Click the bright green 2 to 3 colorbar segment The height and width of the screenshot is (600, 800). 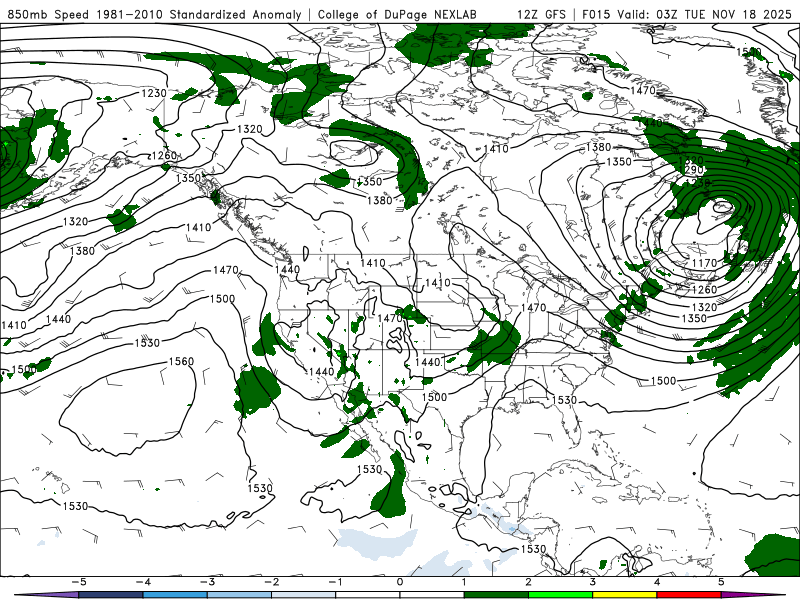coord(561,595)
